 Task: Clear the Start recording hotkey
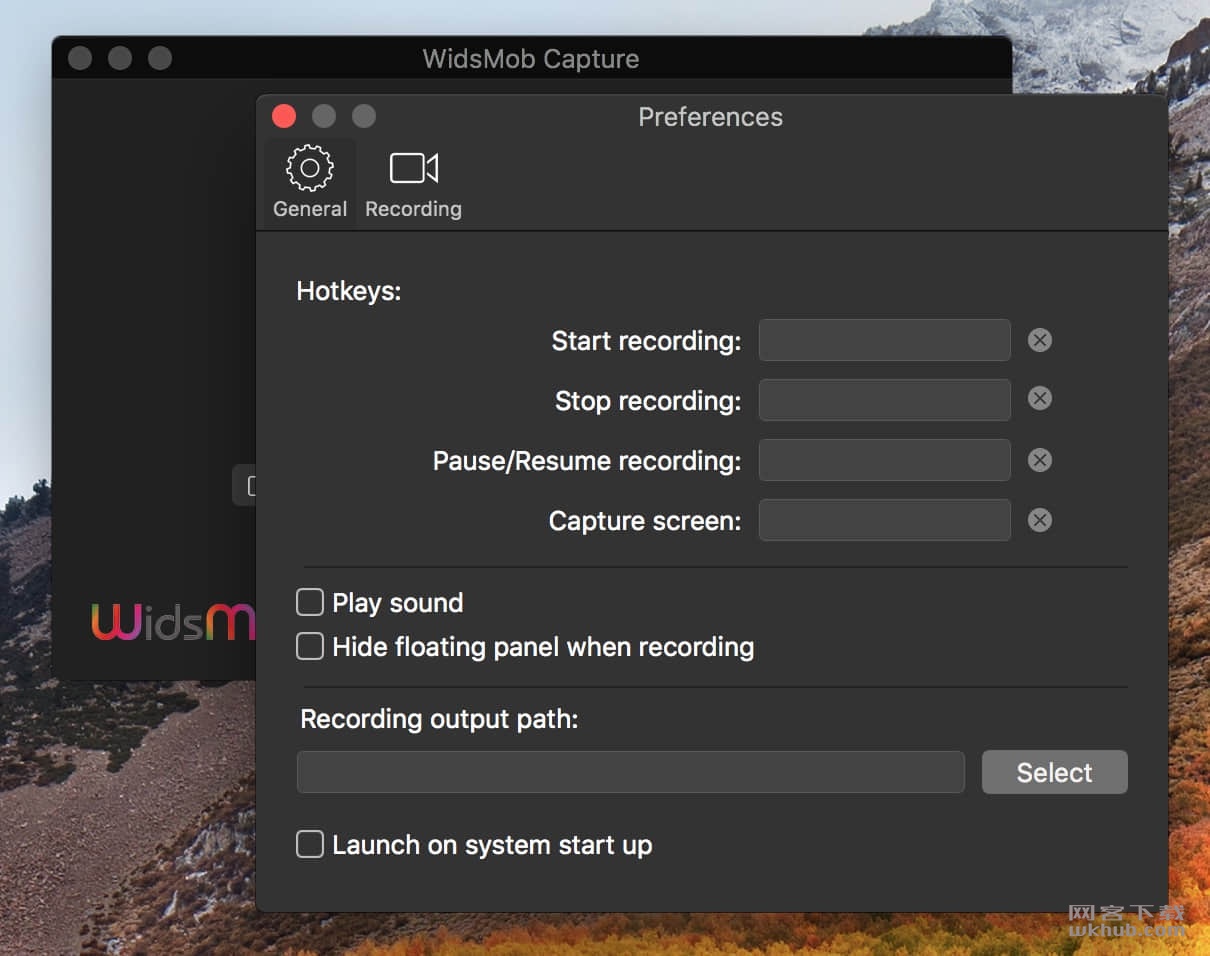(x=1040, y=340)
